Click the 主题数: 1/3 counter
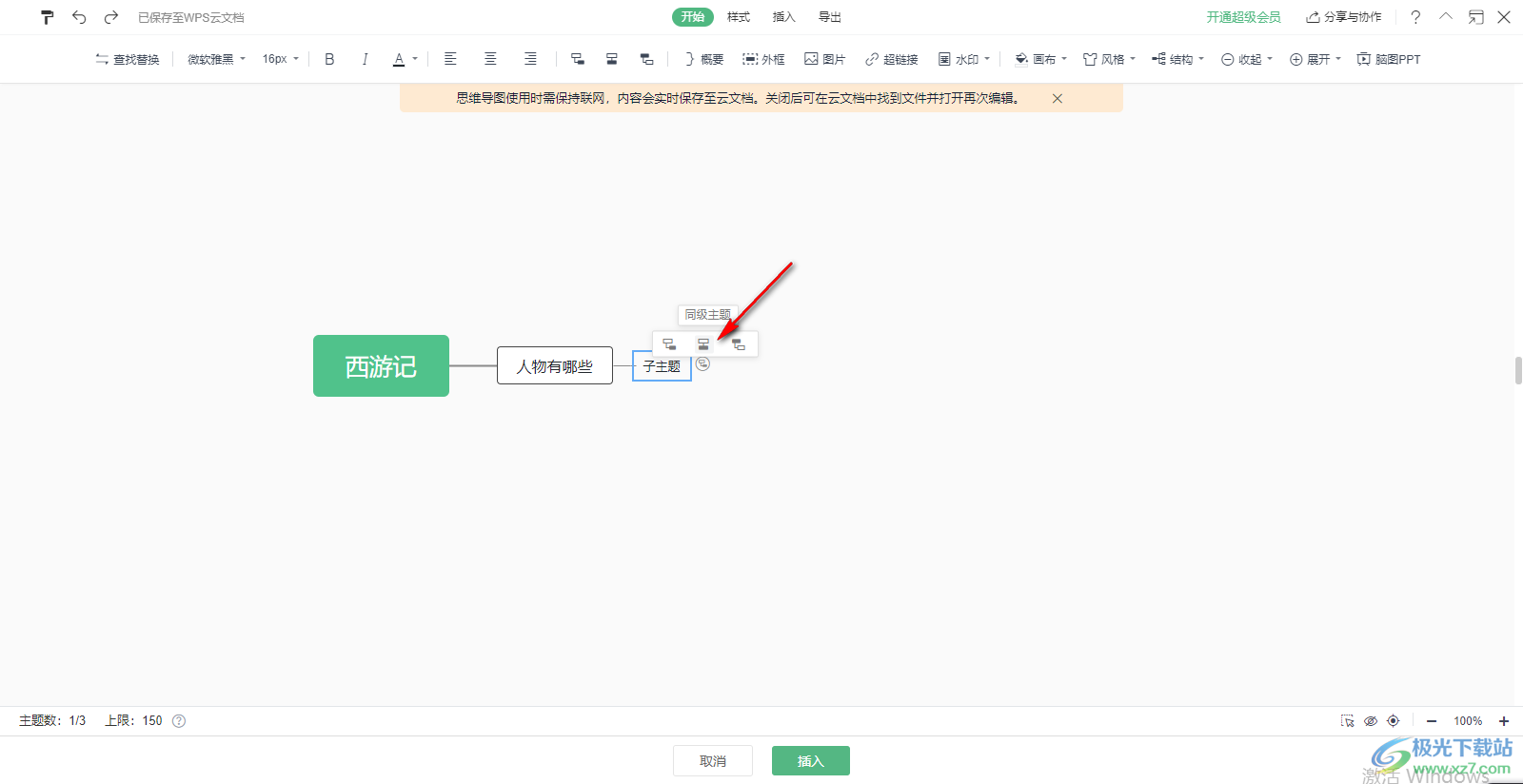The height and width of the screenshot is (784, 1523). pyautogui.click(x=52, y=721)
